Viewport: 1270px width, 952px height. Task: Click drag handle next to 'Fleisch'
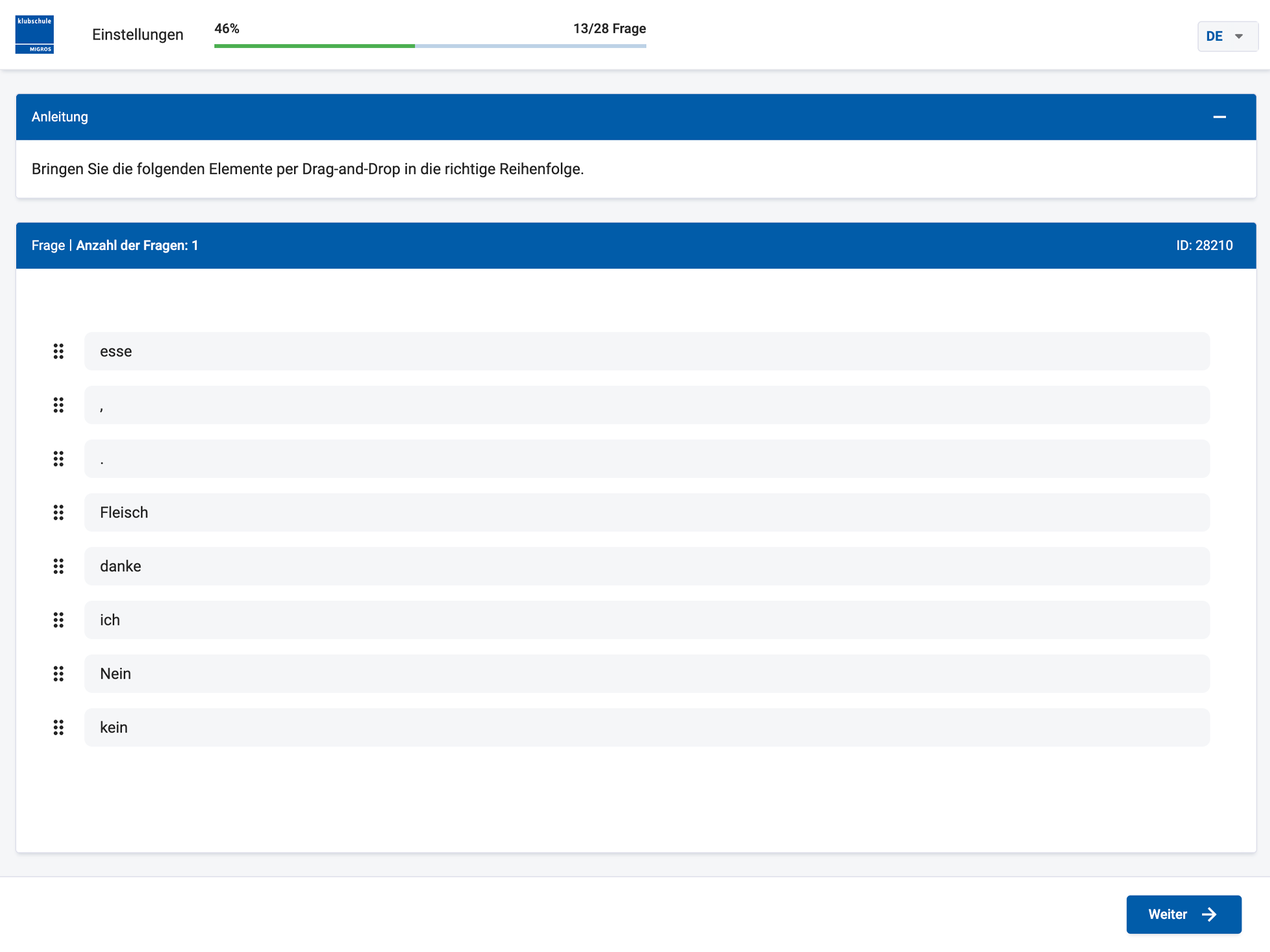tap(58, 512)
